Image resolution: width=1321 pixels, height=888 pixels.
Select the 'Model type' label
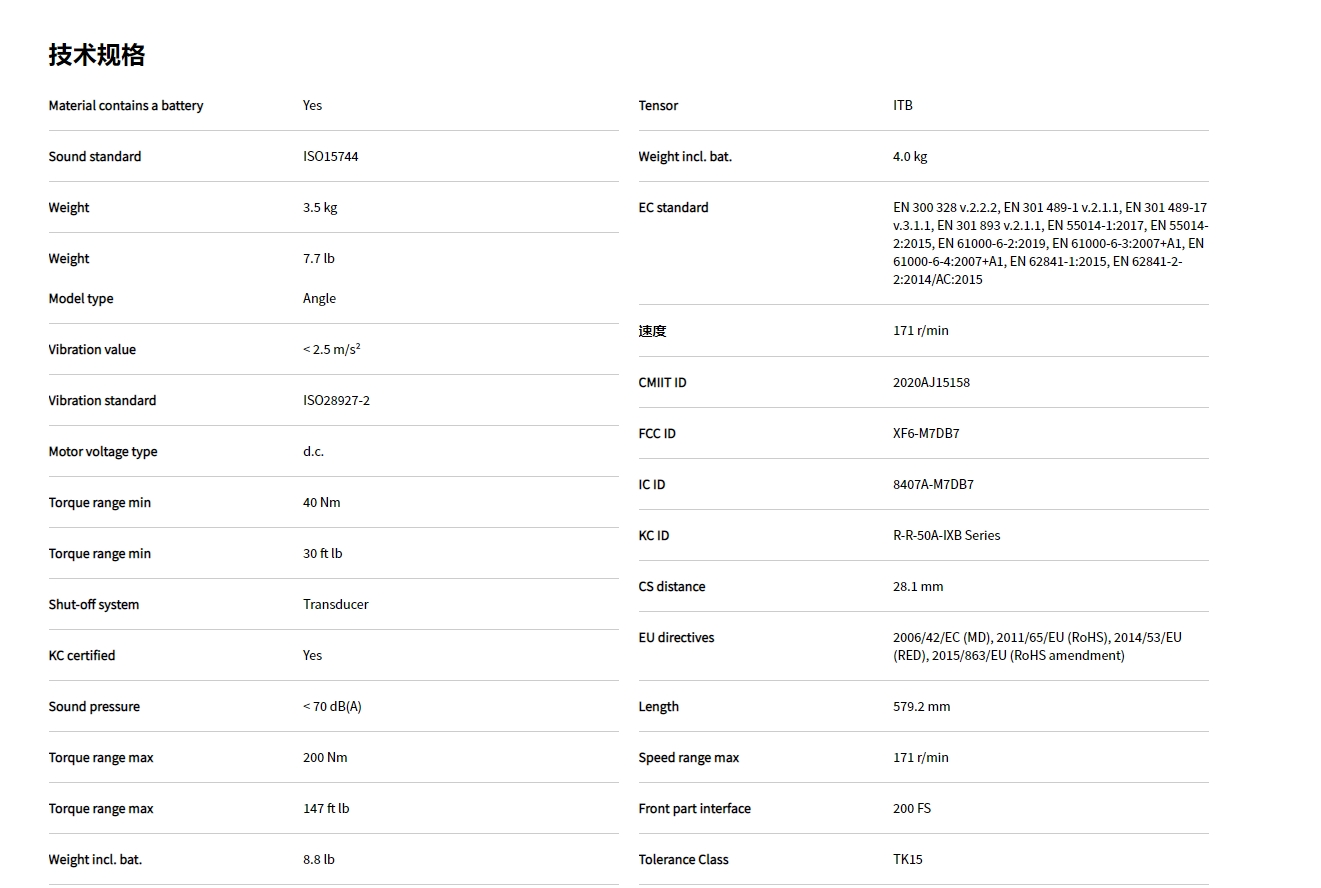(x=81, y=299)
